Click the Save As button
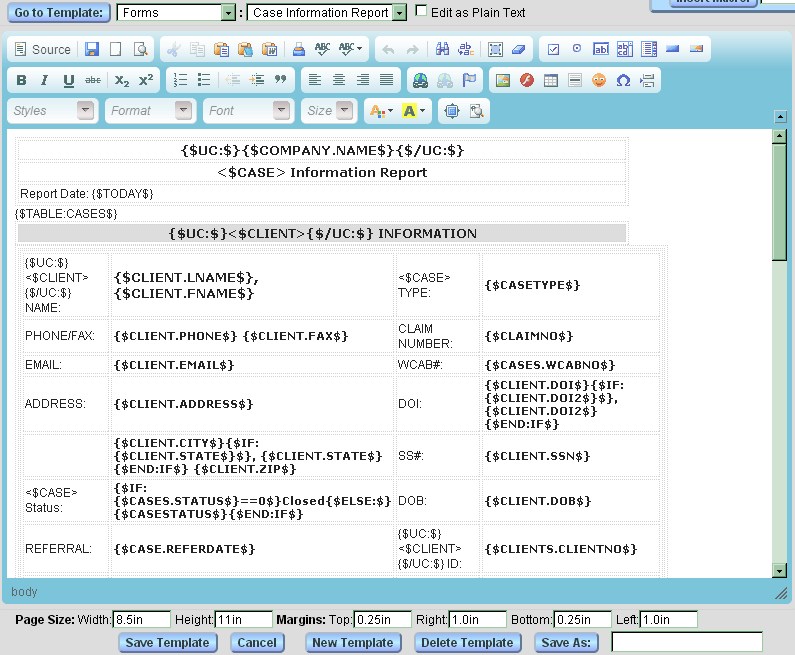 click(566, 643)
